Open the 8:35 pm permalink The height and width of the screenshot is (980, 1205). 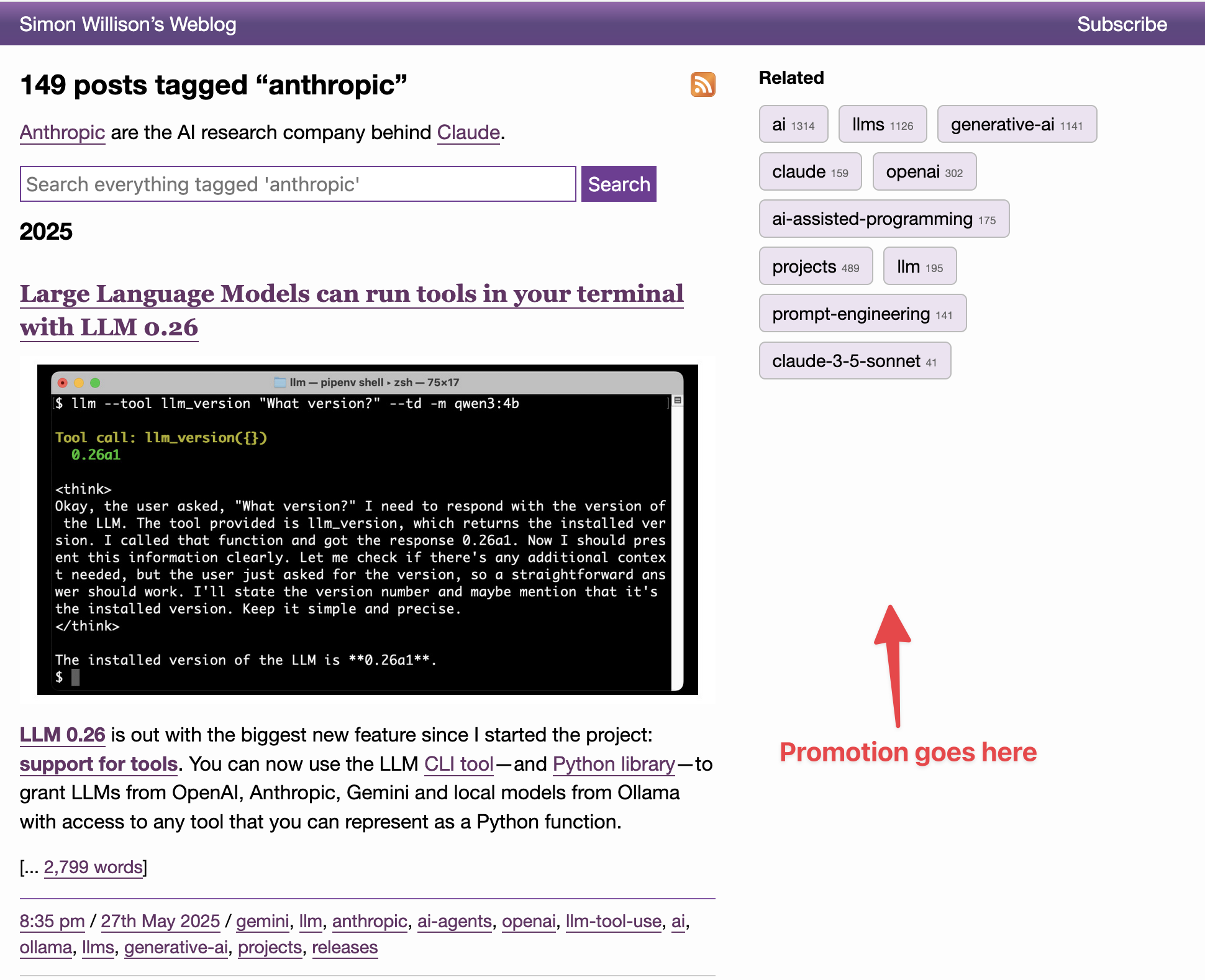click(52, 921)
